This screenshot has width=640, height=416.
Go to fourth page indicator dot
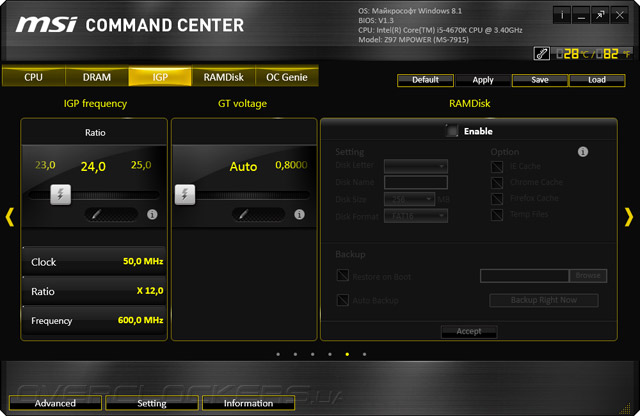[x=330, y=354]
